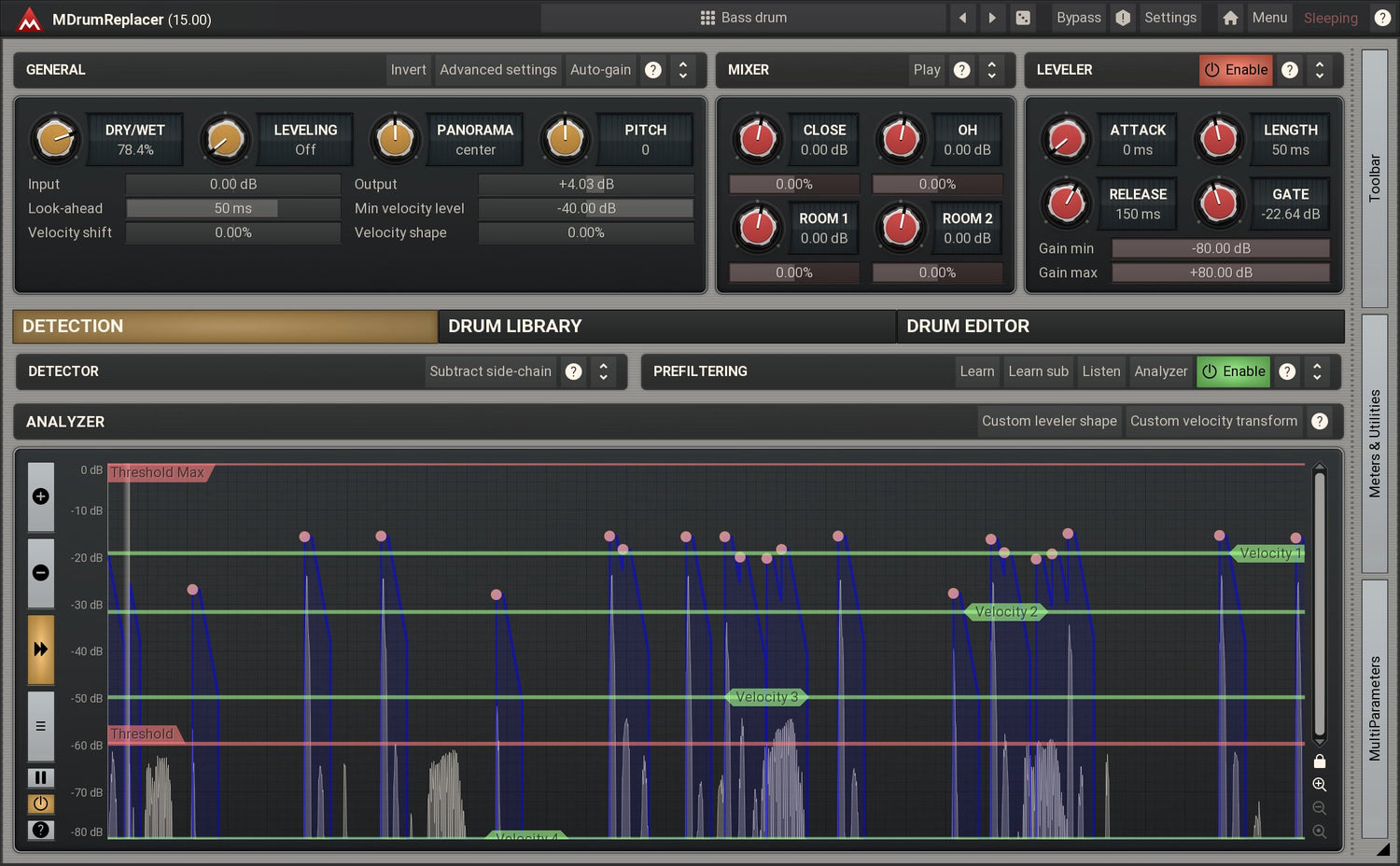The width and height of the screenshot is (1400, 866).
Task: Expand the Mixer panel preset arrows
Action: click(991, 70)
